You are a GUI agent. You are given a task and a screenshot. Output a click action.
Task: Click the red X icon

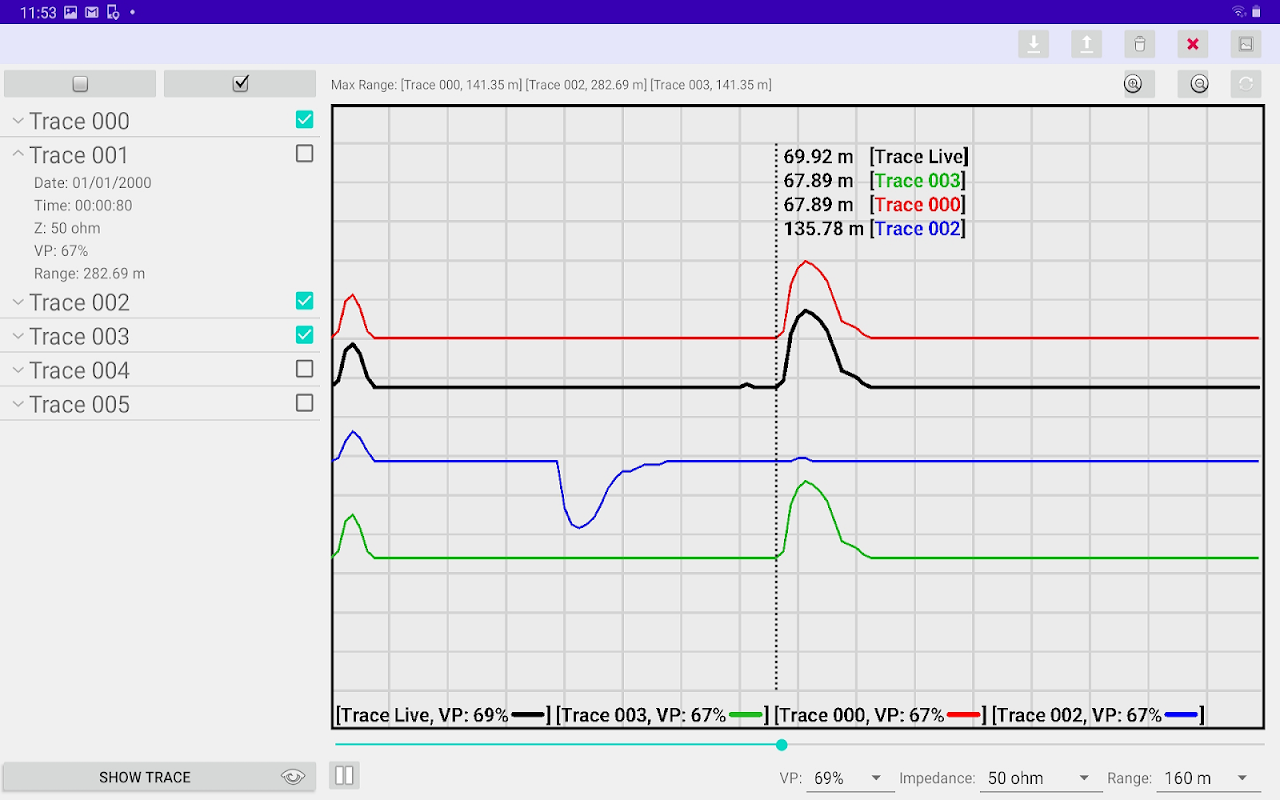1193,44
